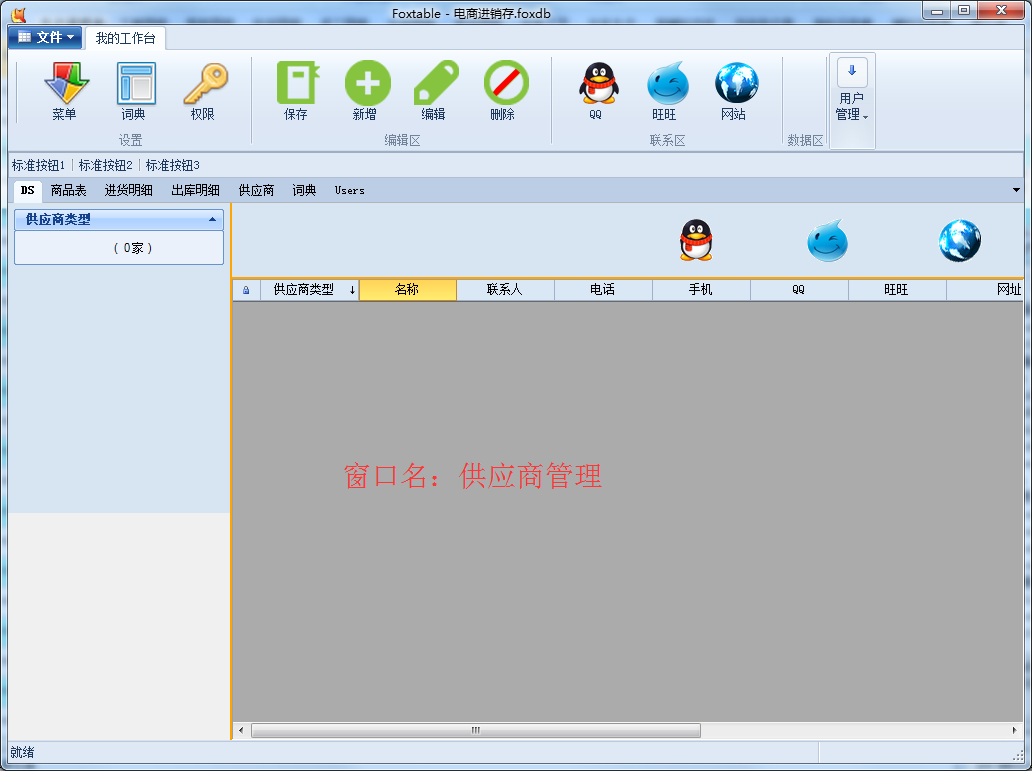
Task: Click the QQ penguin ribbon icon
Action: click(597, 91)
